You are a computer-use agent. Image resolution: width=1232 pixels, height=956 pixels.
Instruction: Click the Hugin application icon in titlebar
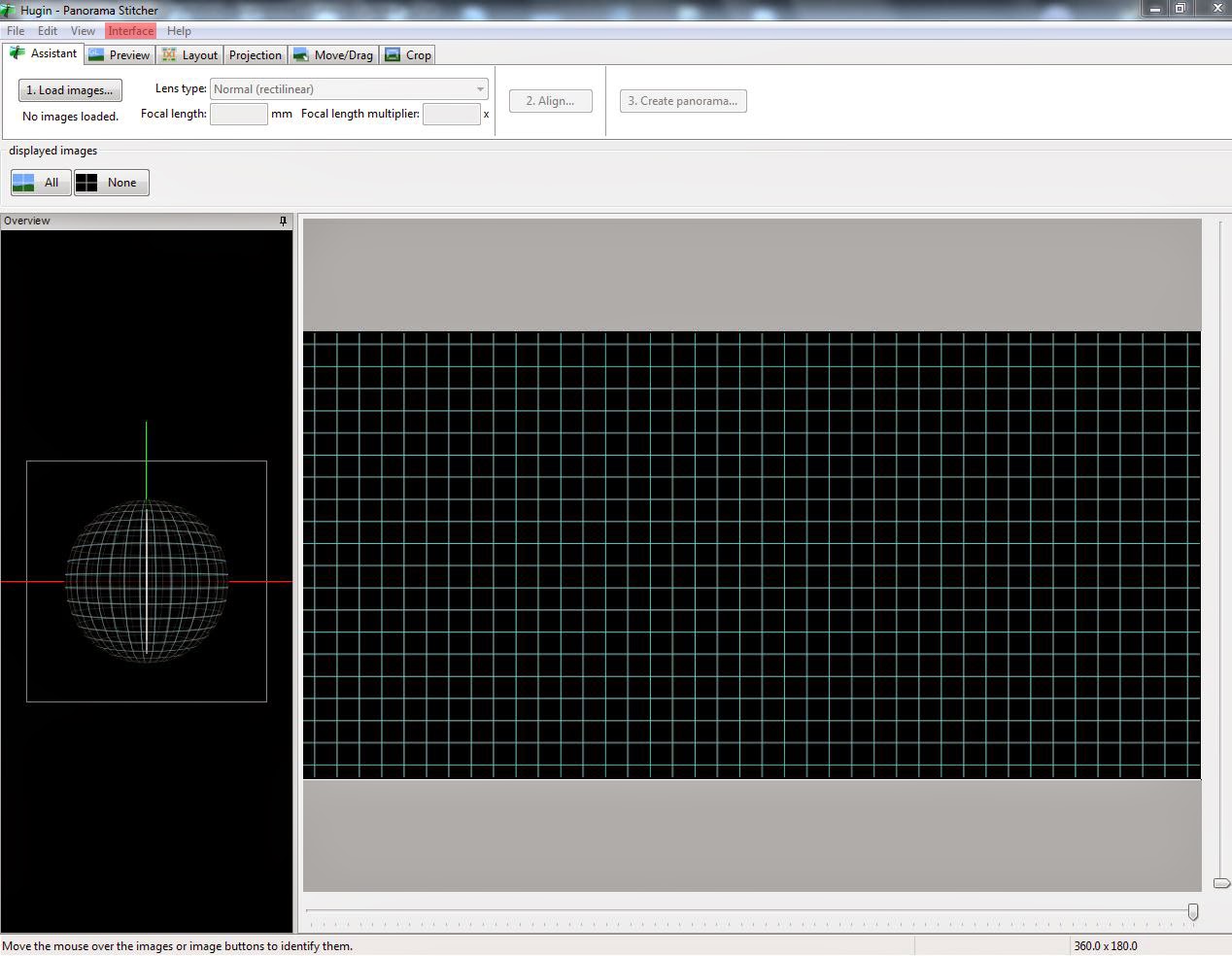coord(8,9)
